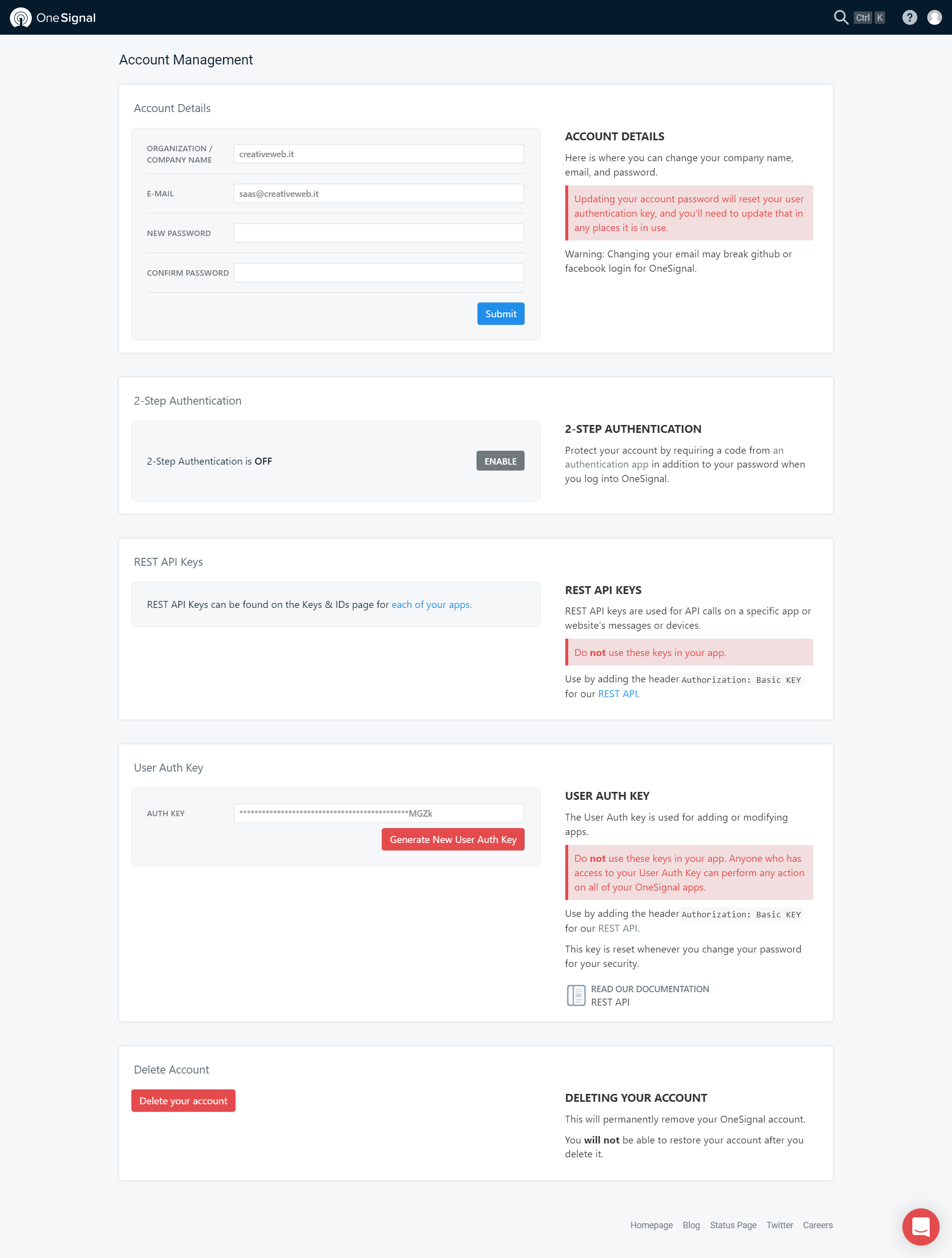Click Generate New User Auth Key button
The image size is (952, 1258).
[452, 839]
